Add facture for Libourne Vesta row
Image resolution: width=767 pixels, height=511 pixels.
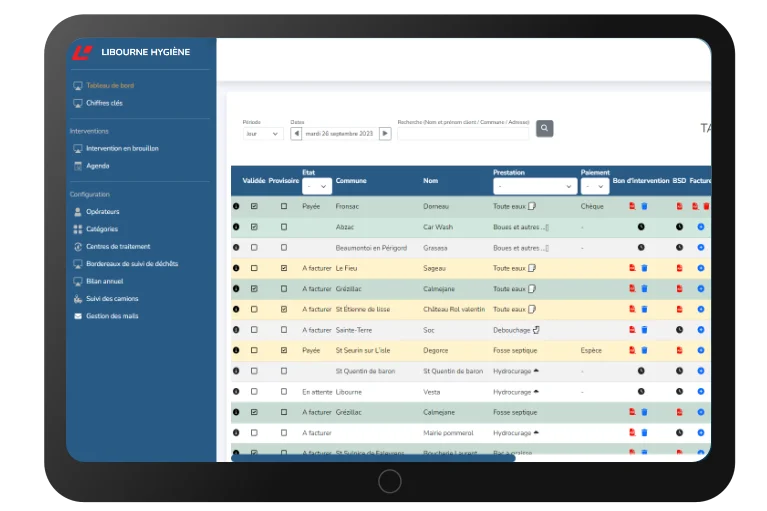(700, 392)
